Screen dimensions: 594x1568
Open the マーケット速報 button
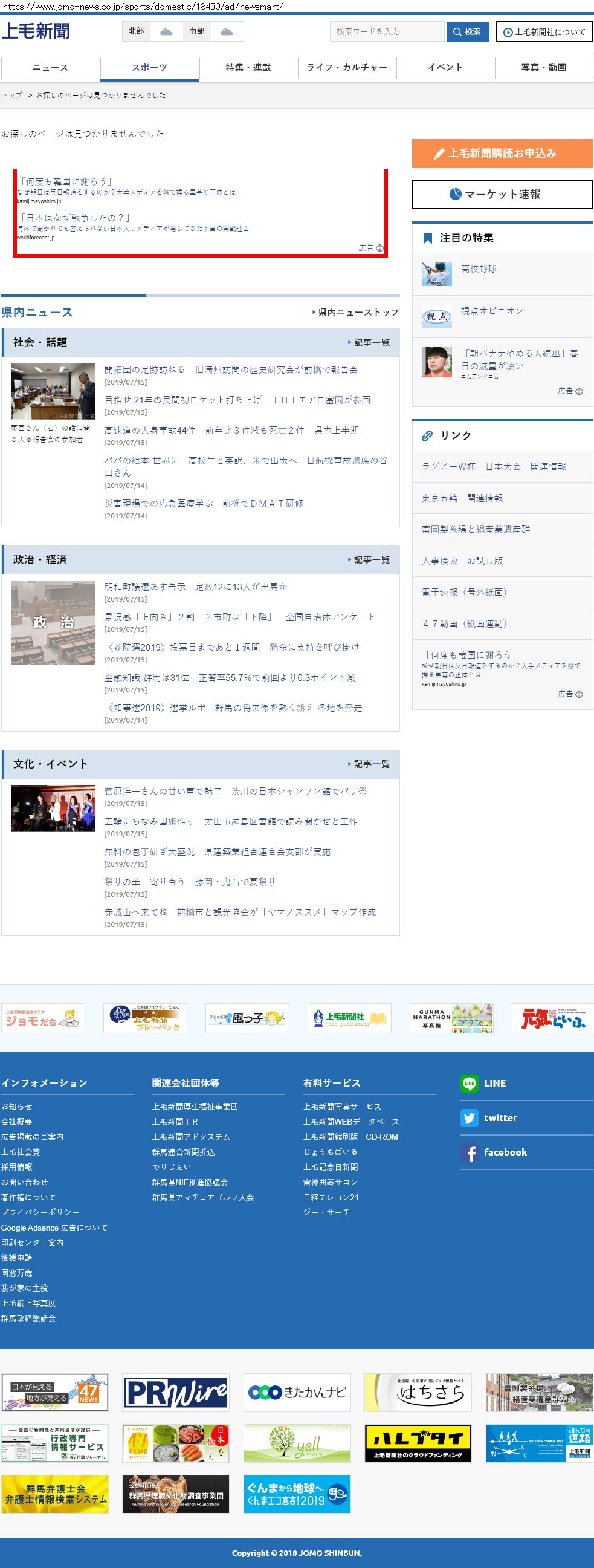point(502,195)
